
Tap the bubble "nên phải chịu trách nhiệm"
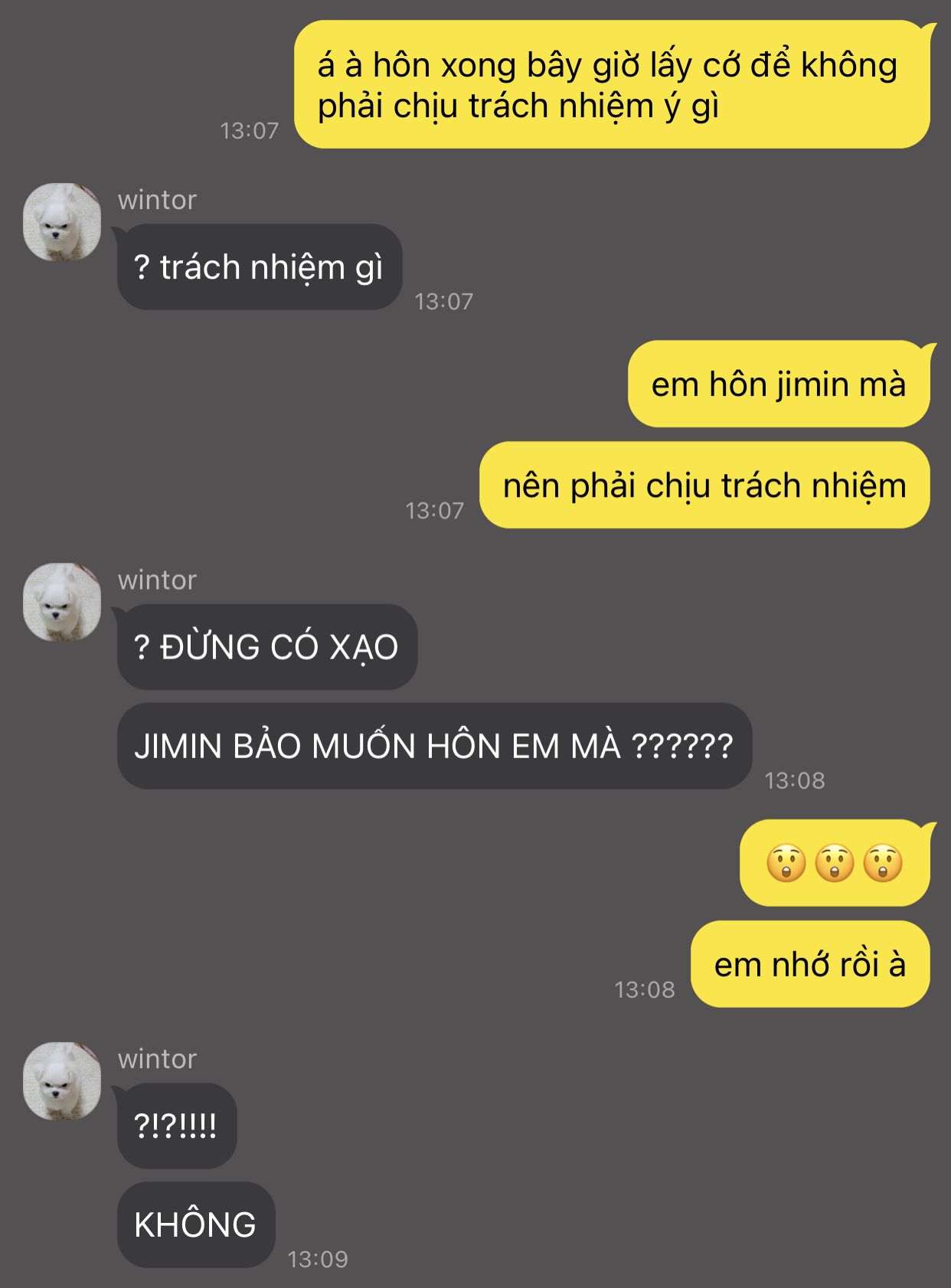[x=705, y=485]
